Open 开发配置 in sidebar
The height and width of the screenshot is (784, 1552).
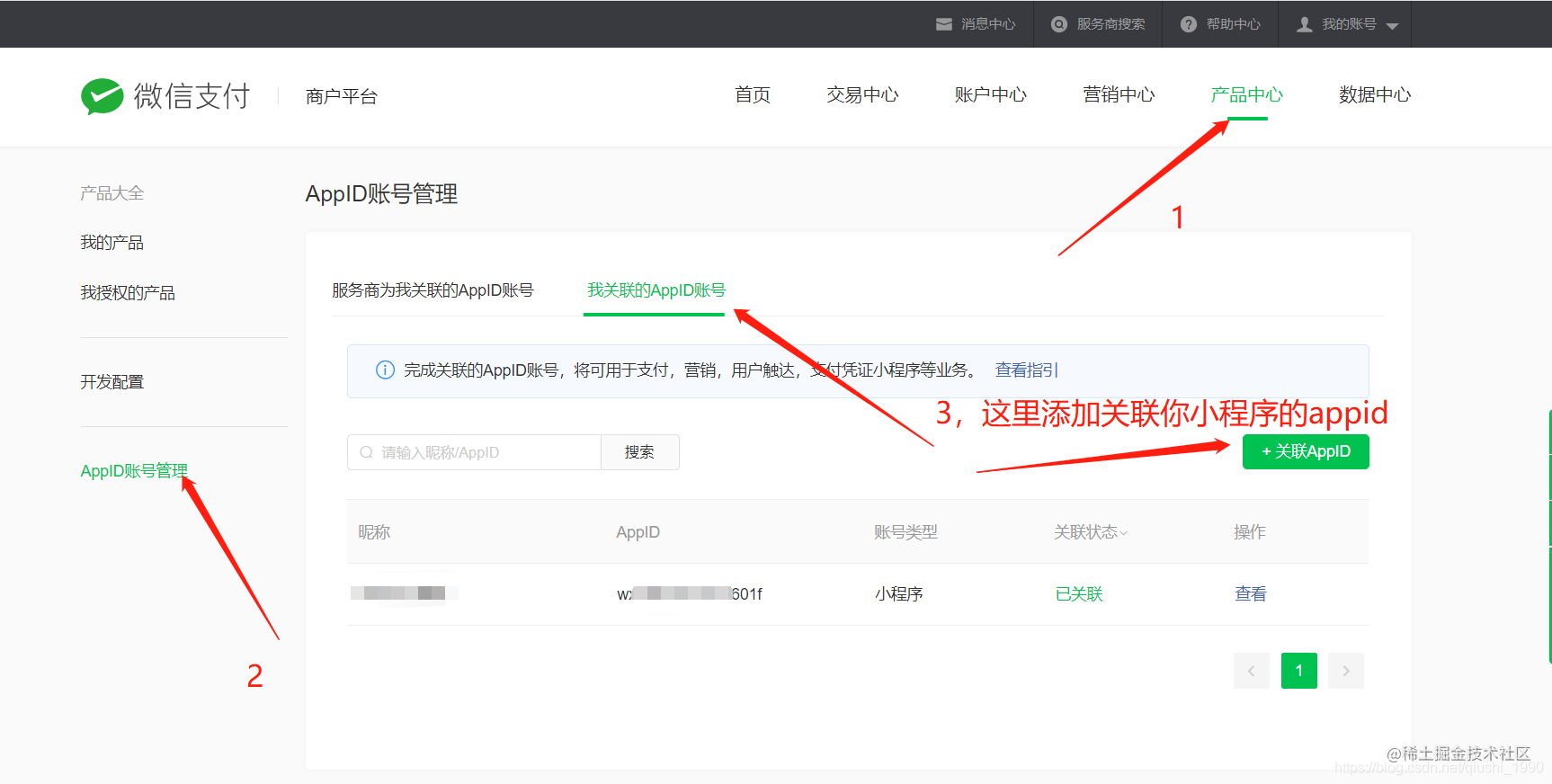pyautogui.click(x=112, y=382)
